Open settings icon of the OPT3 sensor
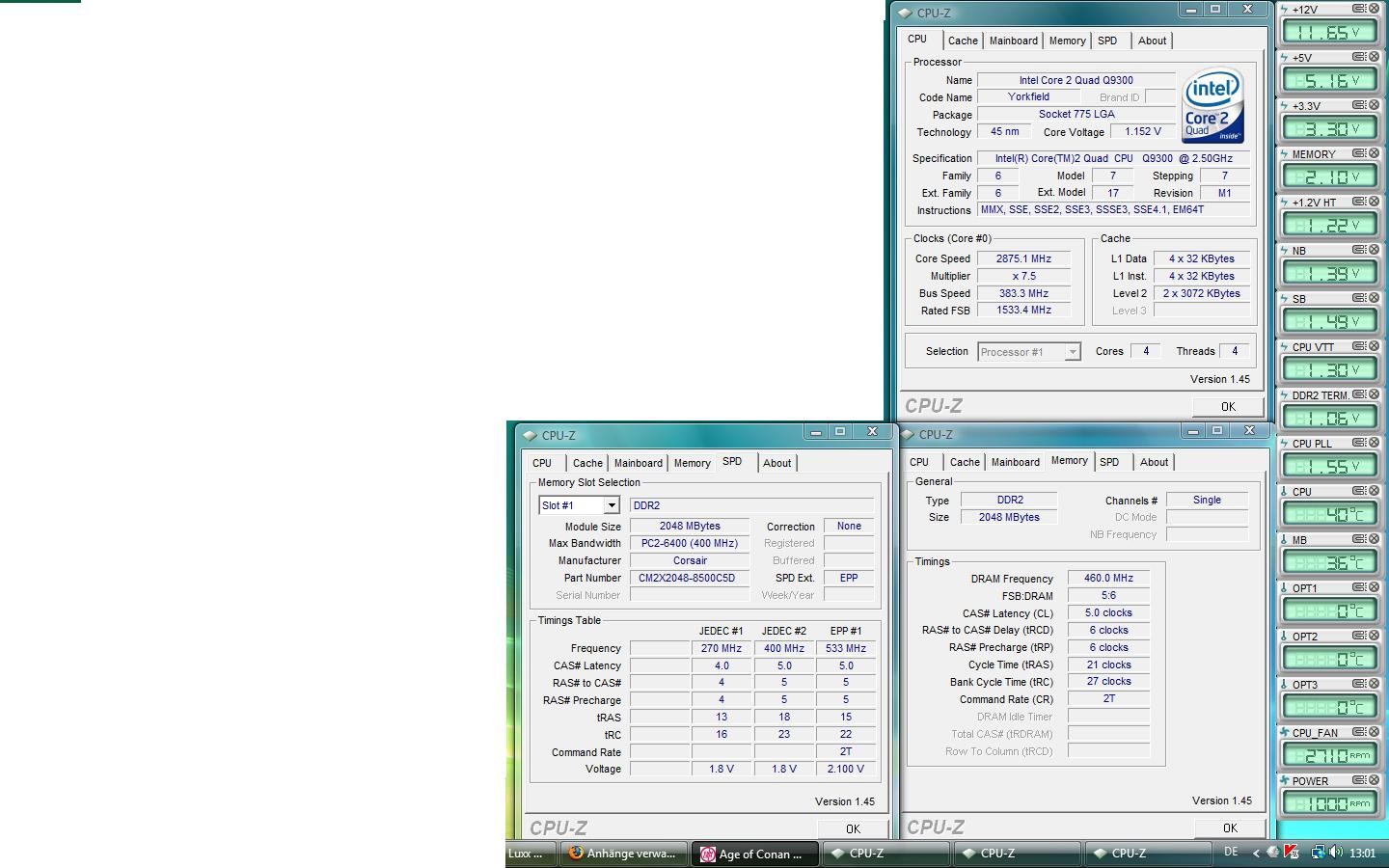This screenshot has width=1389, height=868. point(1358,684)
